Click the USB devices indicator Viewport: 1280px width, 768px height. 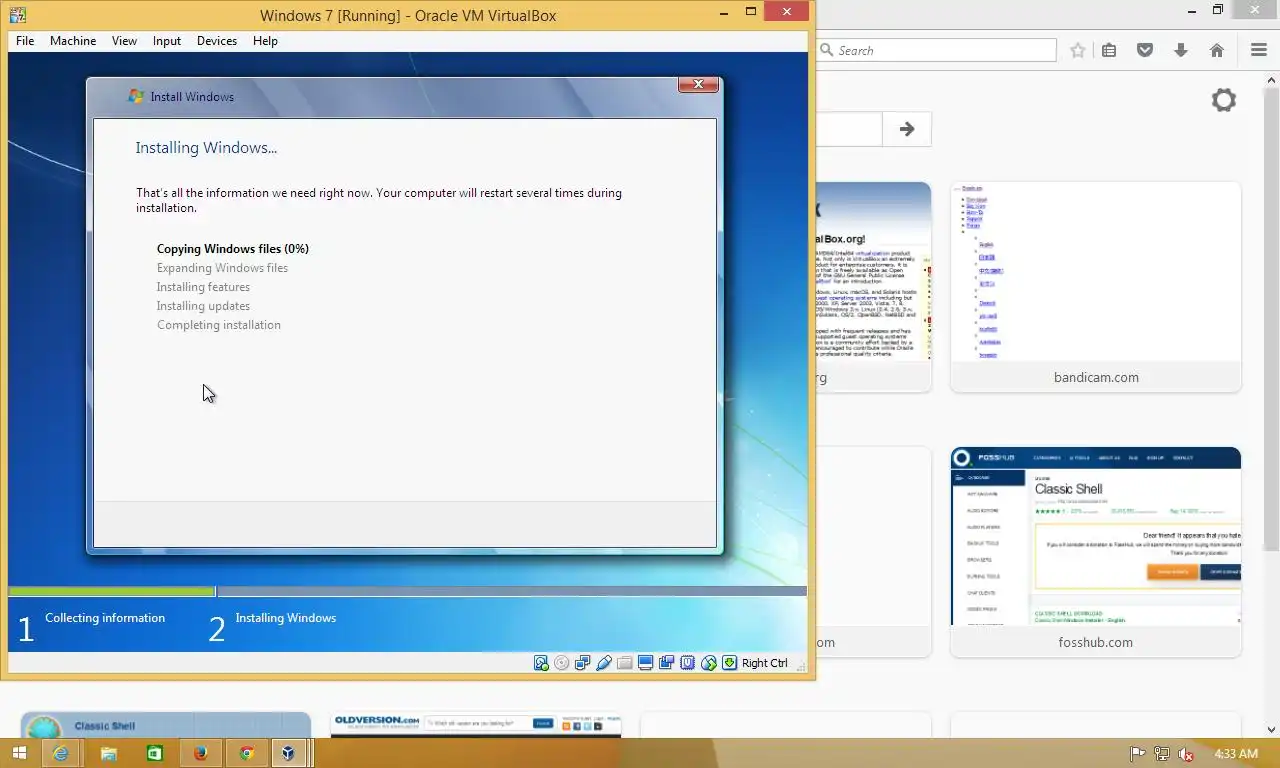(604, 663)
